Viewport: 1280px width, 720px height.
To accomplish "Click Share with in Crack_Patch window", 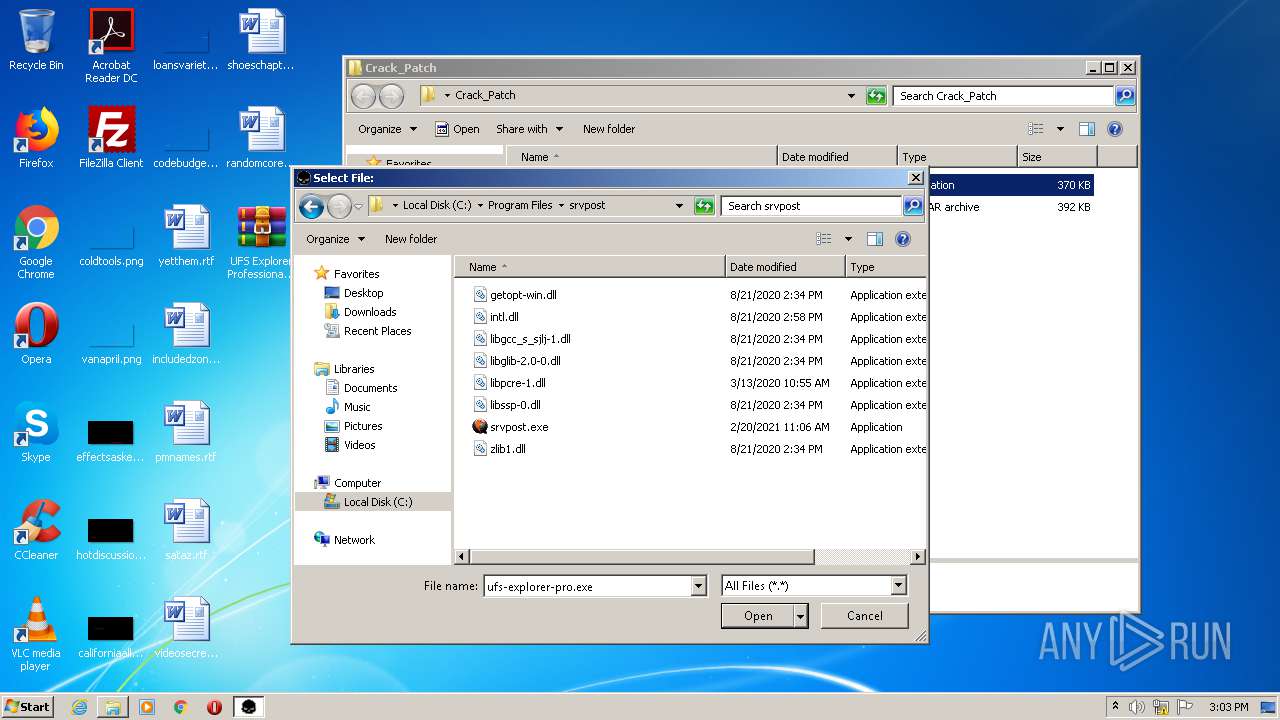I will (x=529, y=129).
